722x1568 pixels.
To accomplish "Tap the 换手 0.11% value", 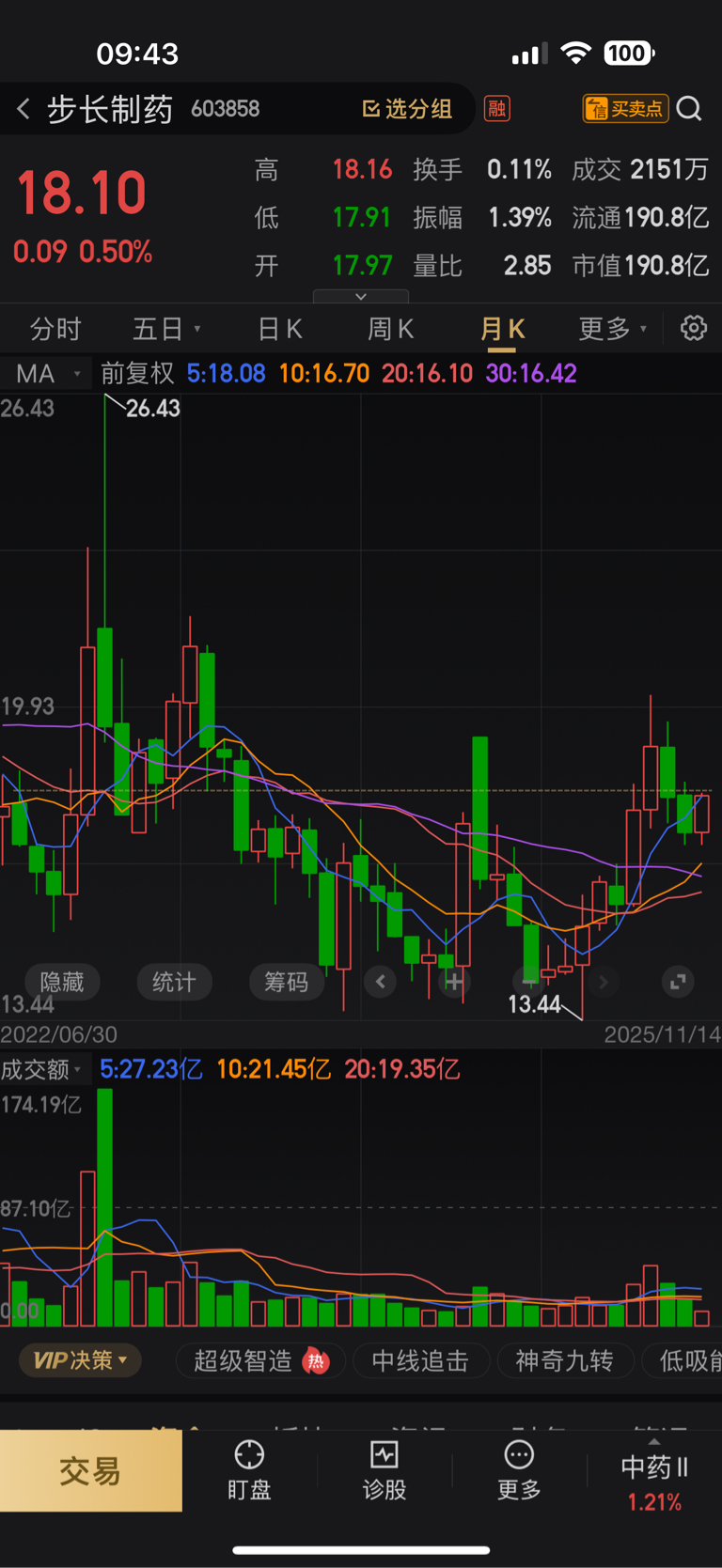I will point(519,169).
